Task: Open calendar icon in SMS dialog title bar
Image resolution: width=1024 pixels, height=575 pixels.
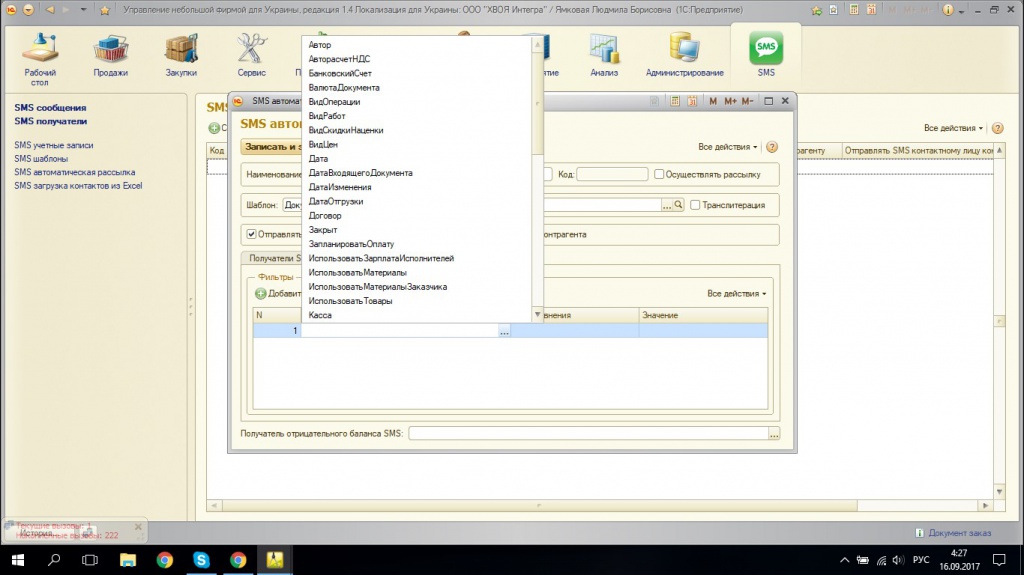Action: [692, 101]
